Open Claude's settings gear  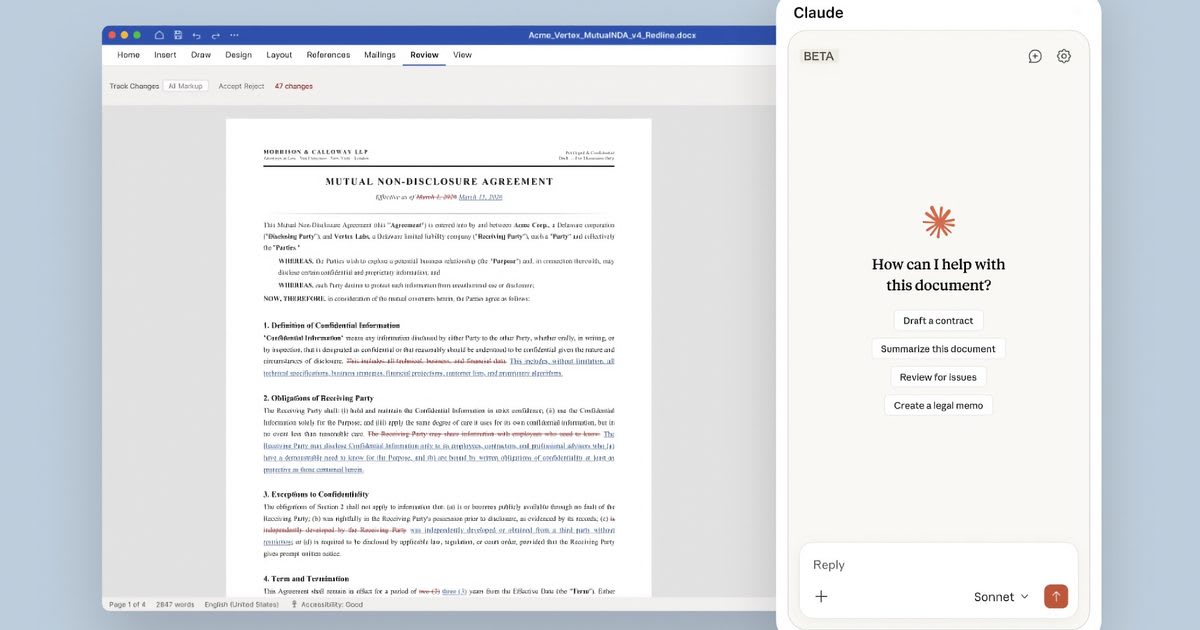1063,56
